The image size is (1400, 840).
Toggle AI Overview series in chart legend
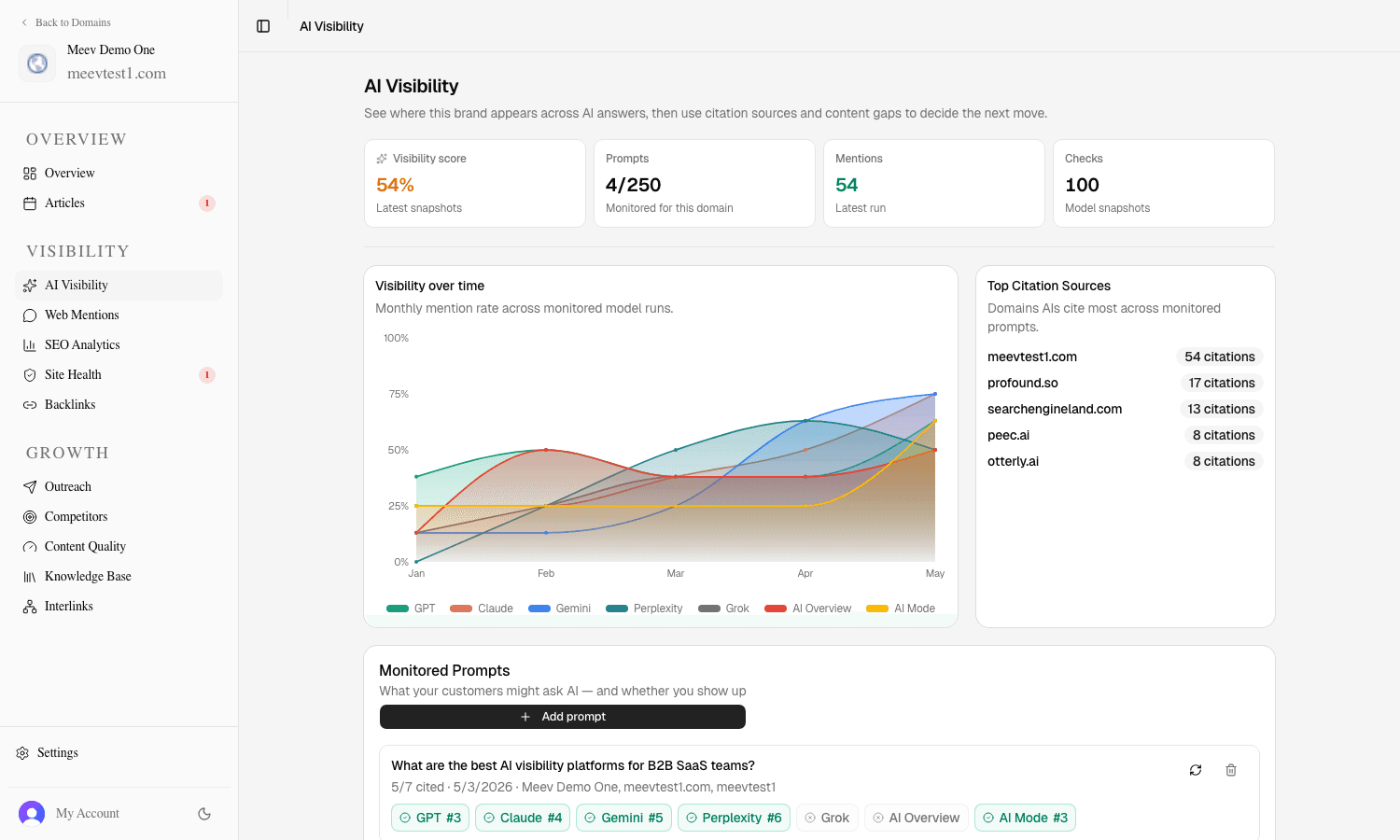click(x=808, y=609)
